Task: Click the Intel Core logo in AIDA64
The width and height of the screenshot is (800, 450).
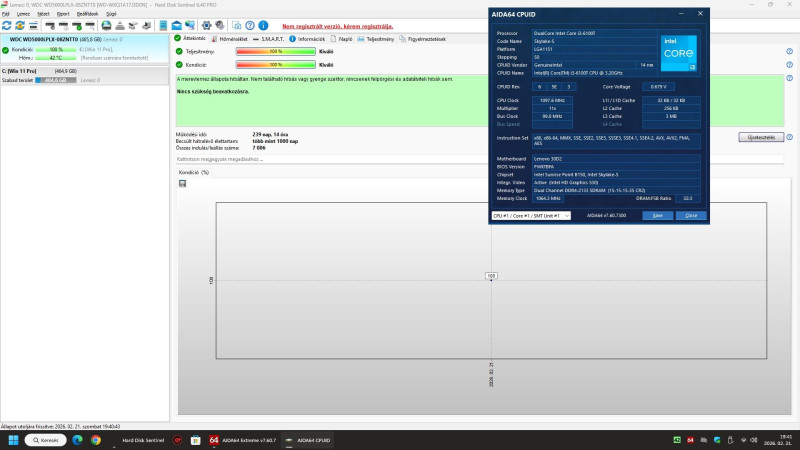Action: point(679,53)
